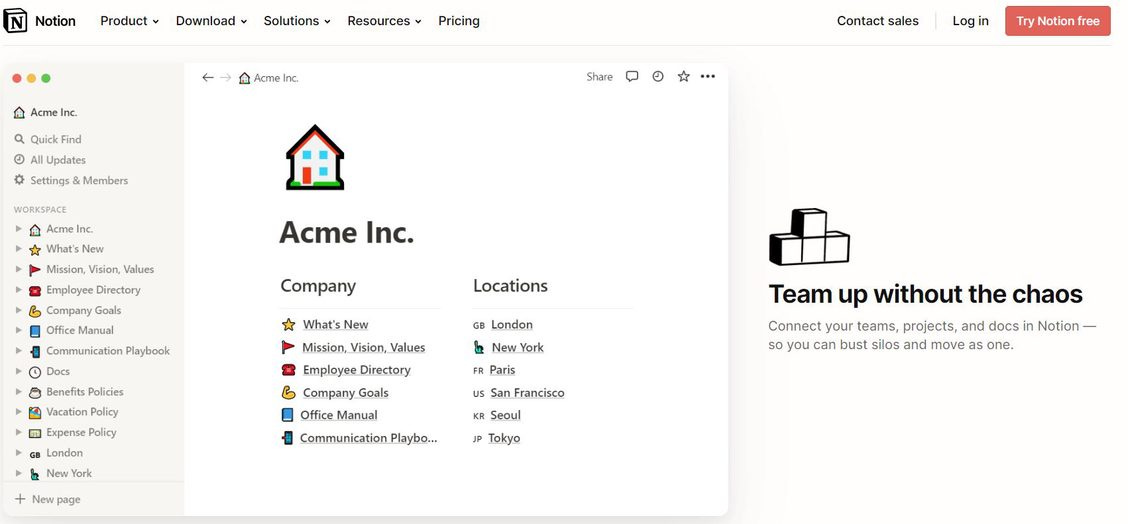Click Log in

coord(970,21)
